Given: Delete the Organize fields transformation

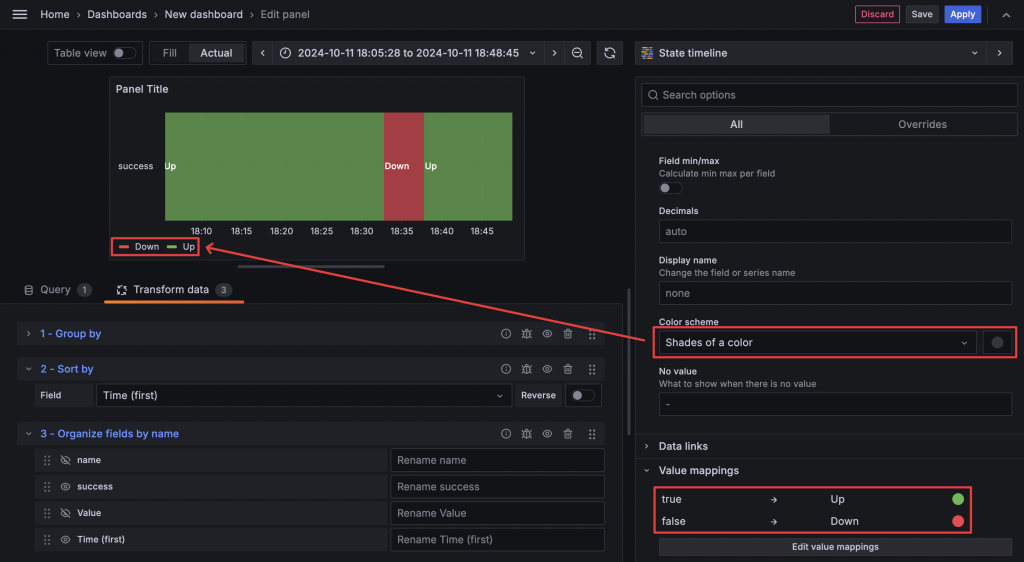Looking at the screenshot, I should point(568,433).
